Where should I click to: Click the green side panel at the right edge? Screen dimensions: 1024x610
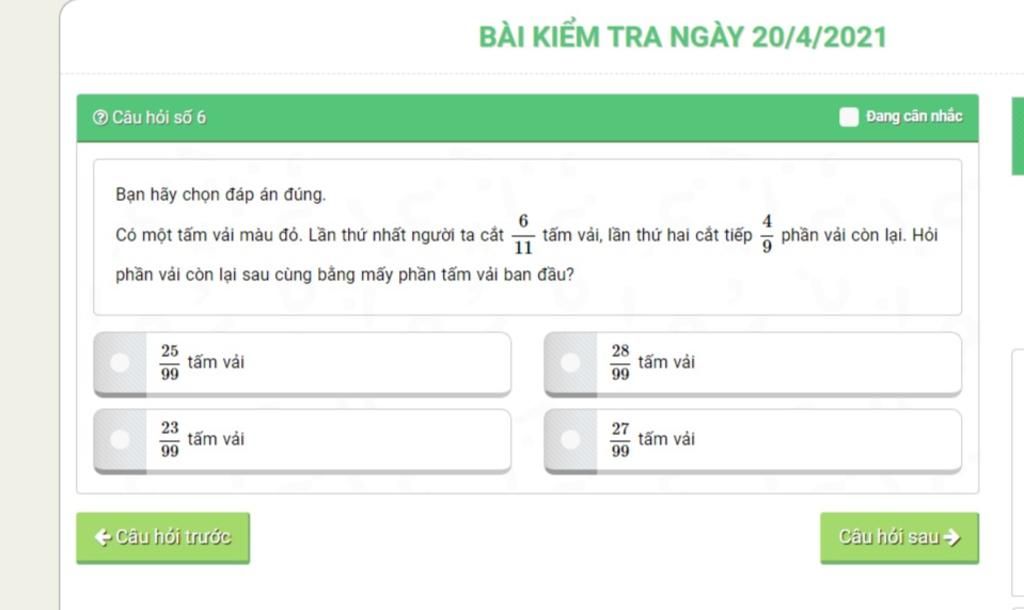tap(1017, 136)
